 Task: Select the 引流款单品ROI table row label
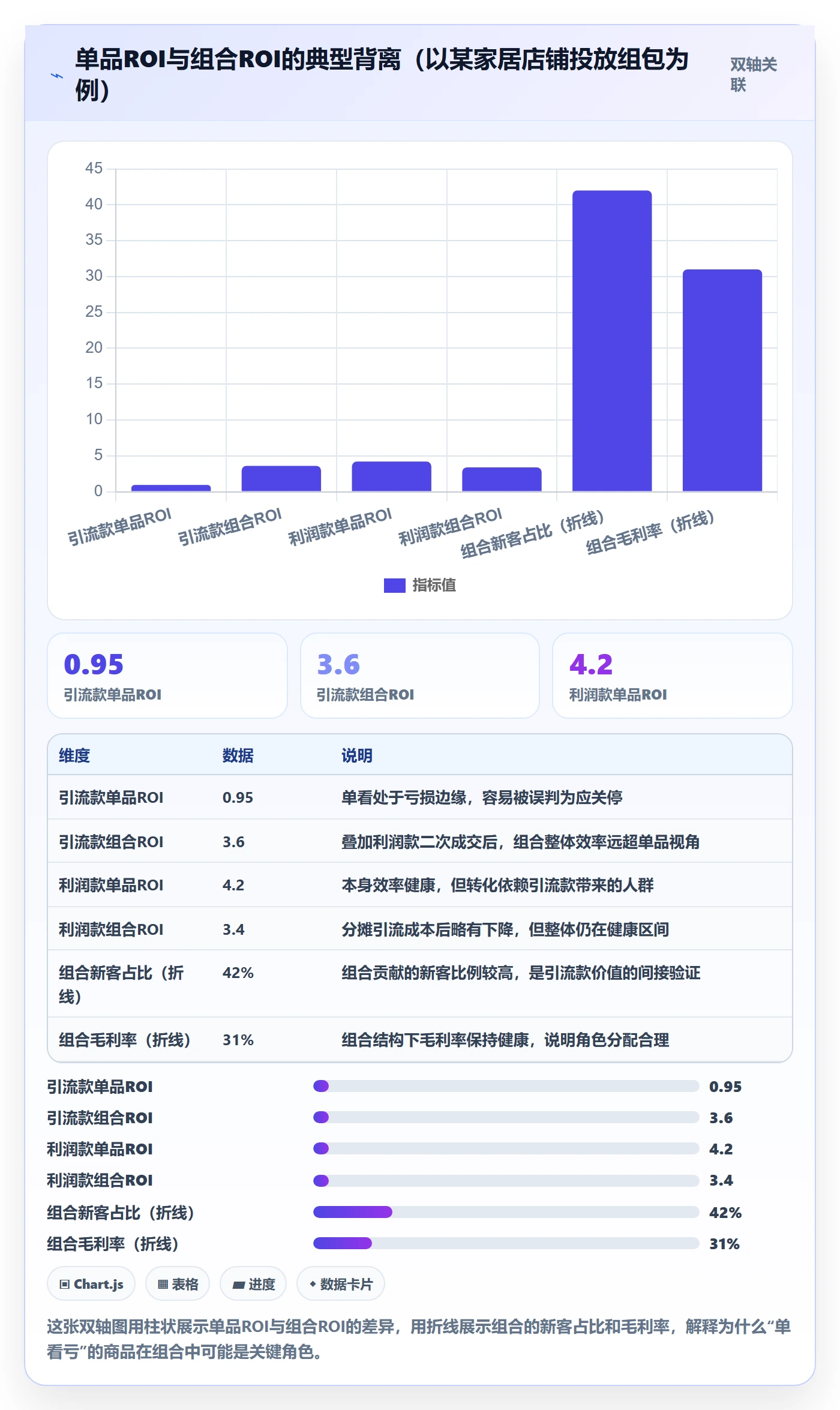click(x=111, y=797)
